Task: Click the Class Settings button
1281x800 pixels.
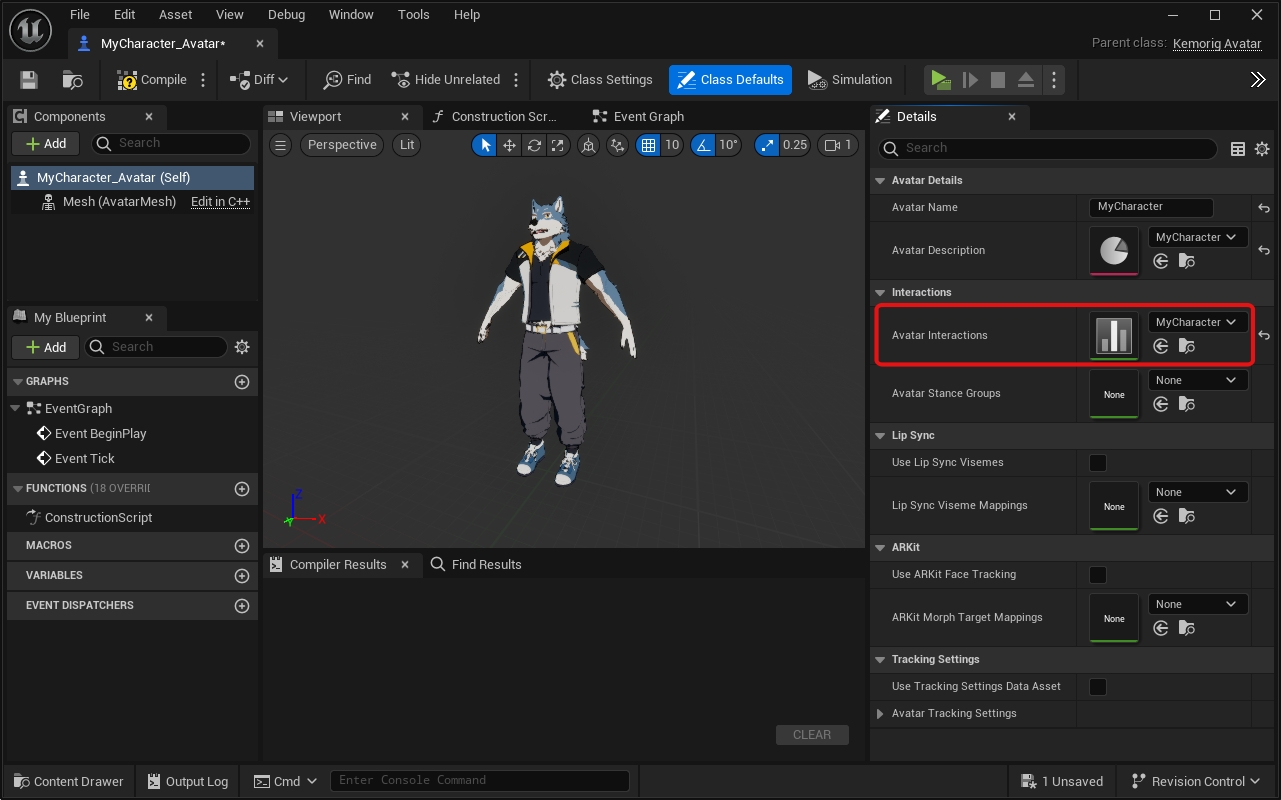Action: pos(600,80)
